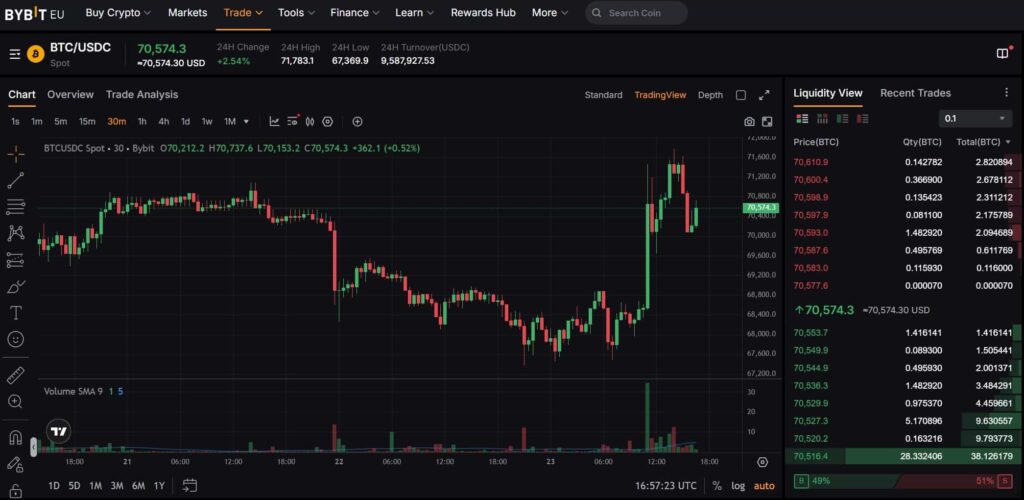Switch to the Overview tab
The height and width of the screenshot is (500, 1024).
coord(71,95)
